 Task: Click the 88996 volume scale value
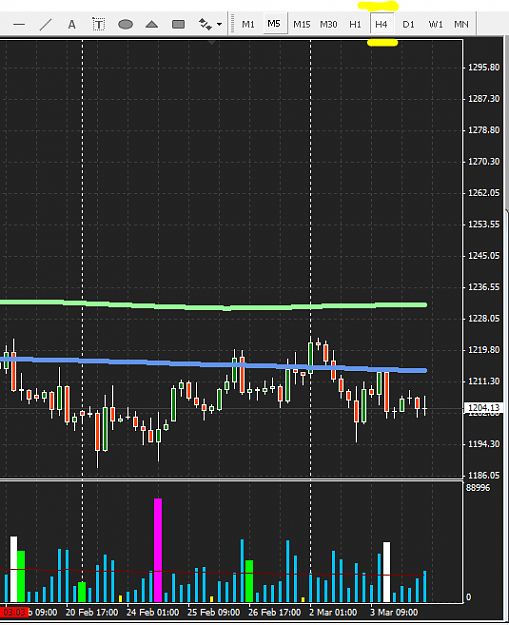(x=478, y=488)
